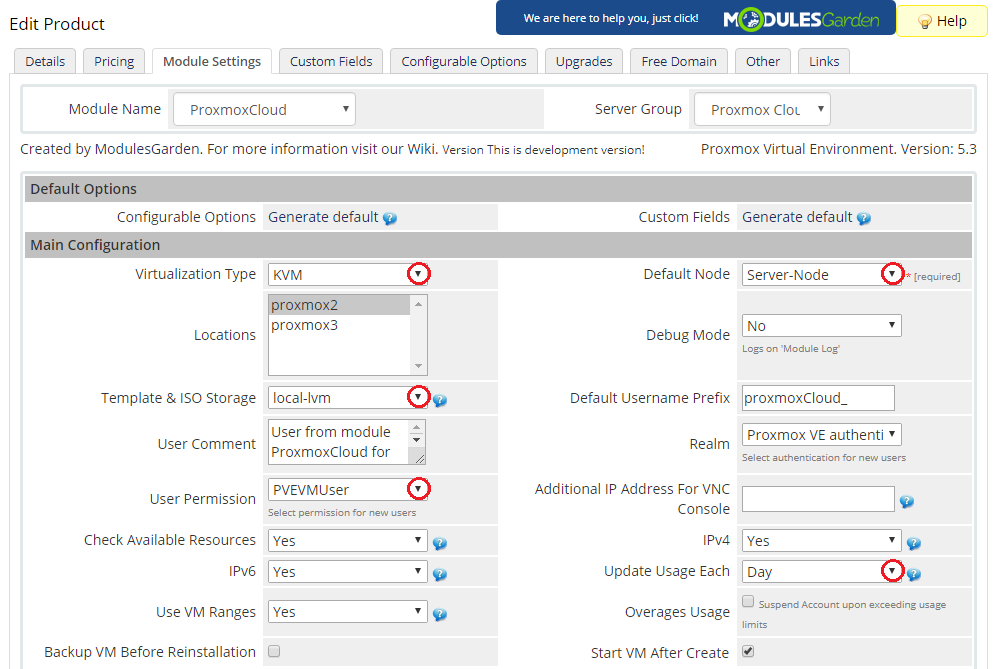Open help tooltip for Configurable Options Generate default
The image size is (998, 669).
pos(390,218)
